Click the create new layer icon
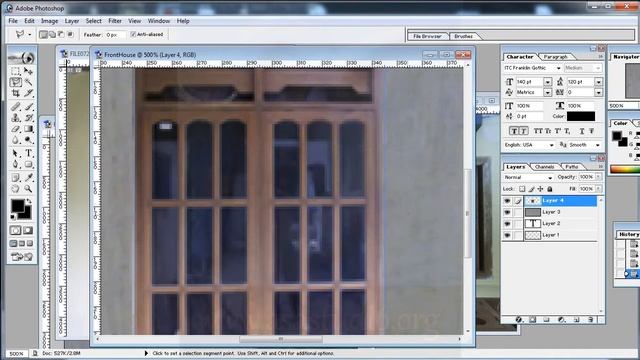640x360 pixels. click(x=576, y=320)
